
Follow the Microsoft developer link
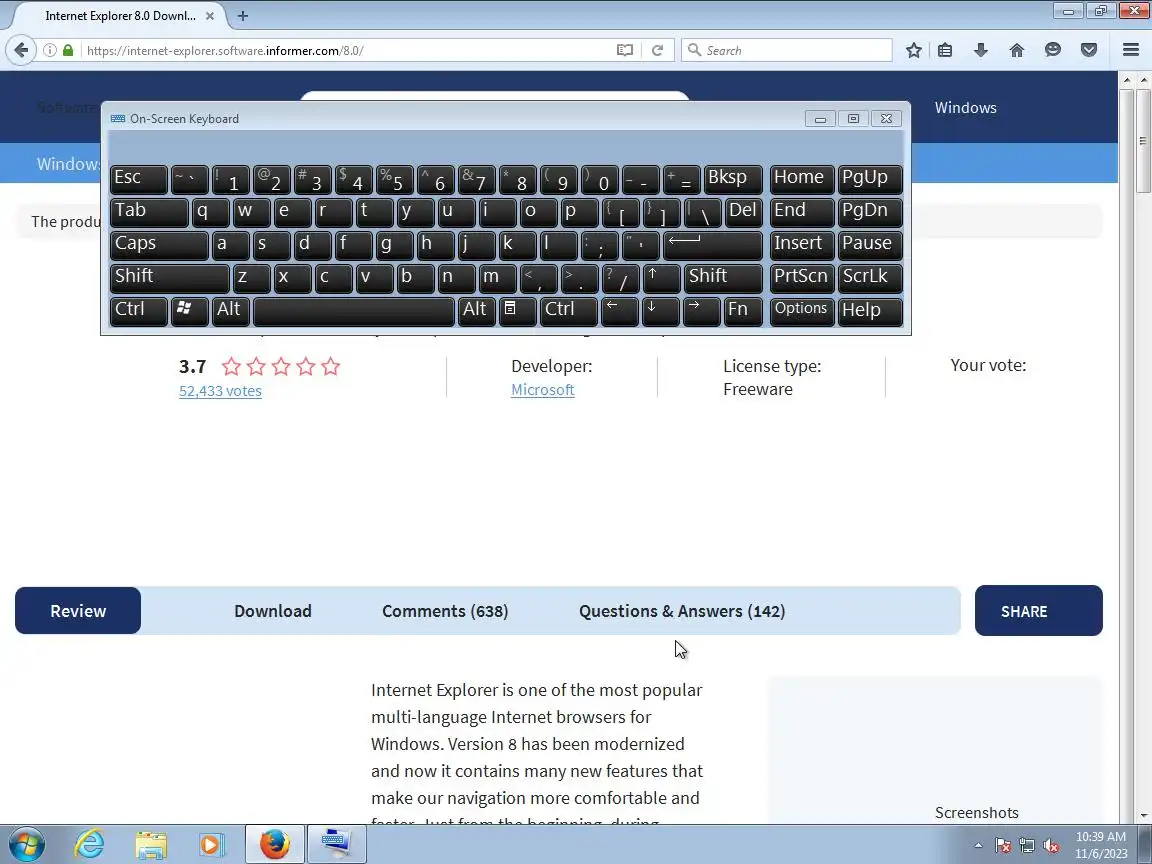pyautogui.click(x=542, y=389)
